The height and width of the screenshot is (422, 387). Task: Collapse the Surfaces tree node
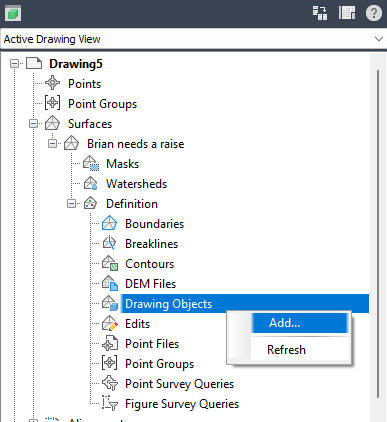tap(33, 124)
